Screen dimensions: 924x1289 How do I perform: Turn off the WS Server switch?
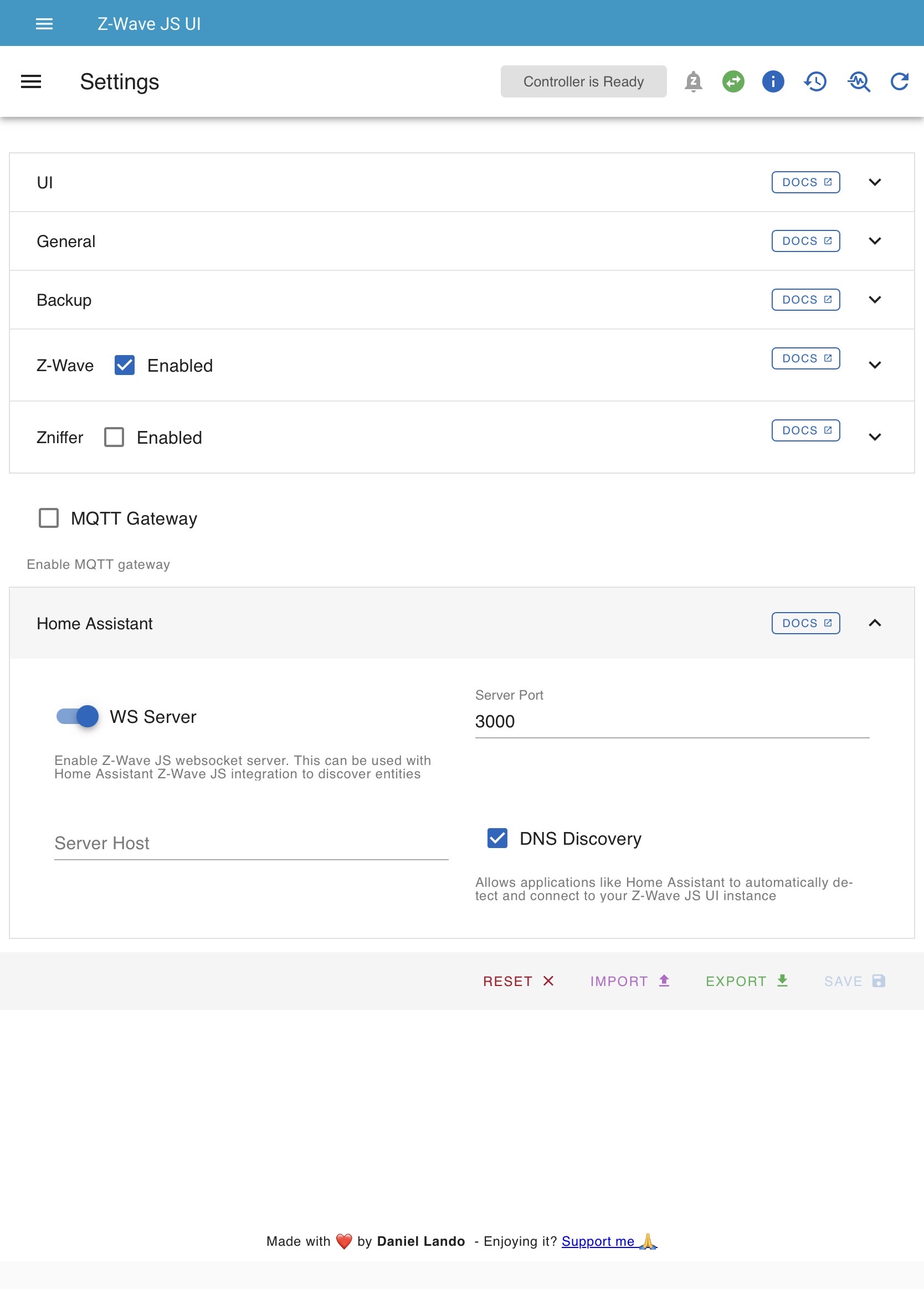click(78, 716)
